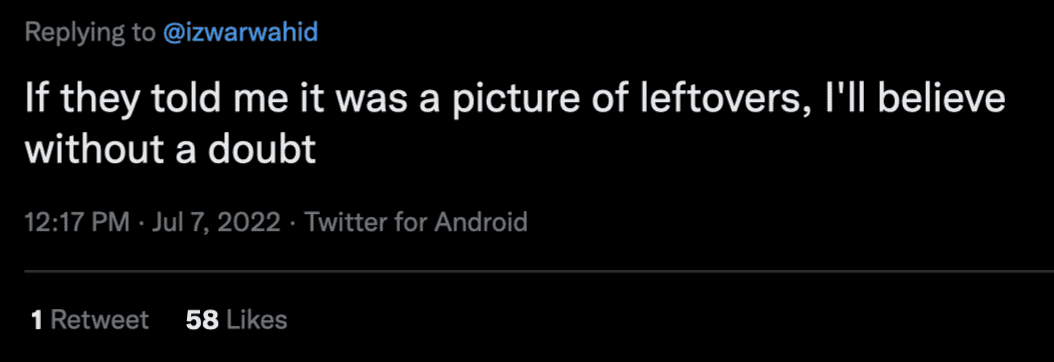Click the year 2022 in the timestamp
1054x362 pixels.
248,222
